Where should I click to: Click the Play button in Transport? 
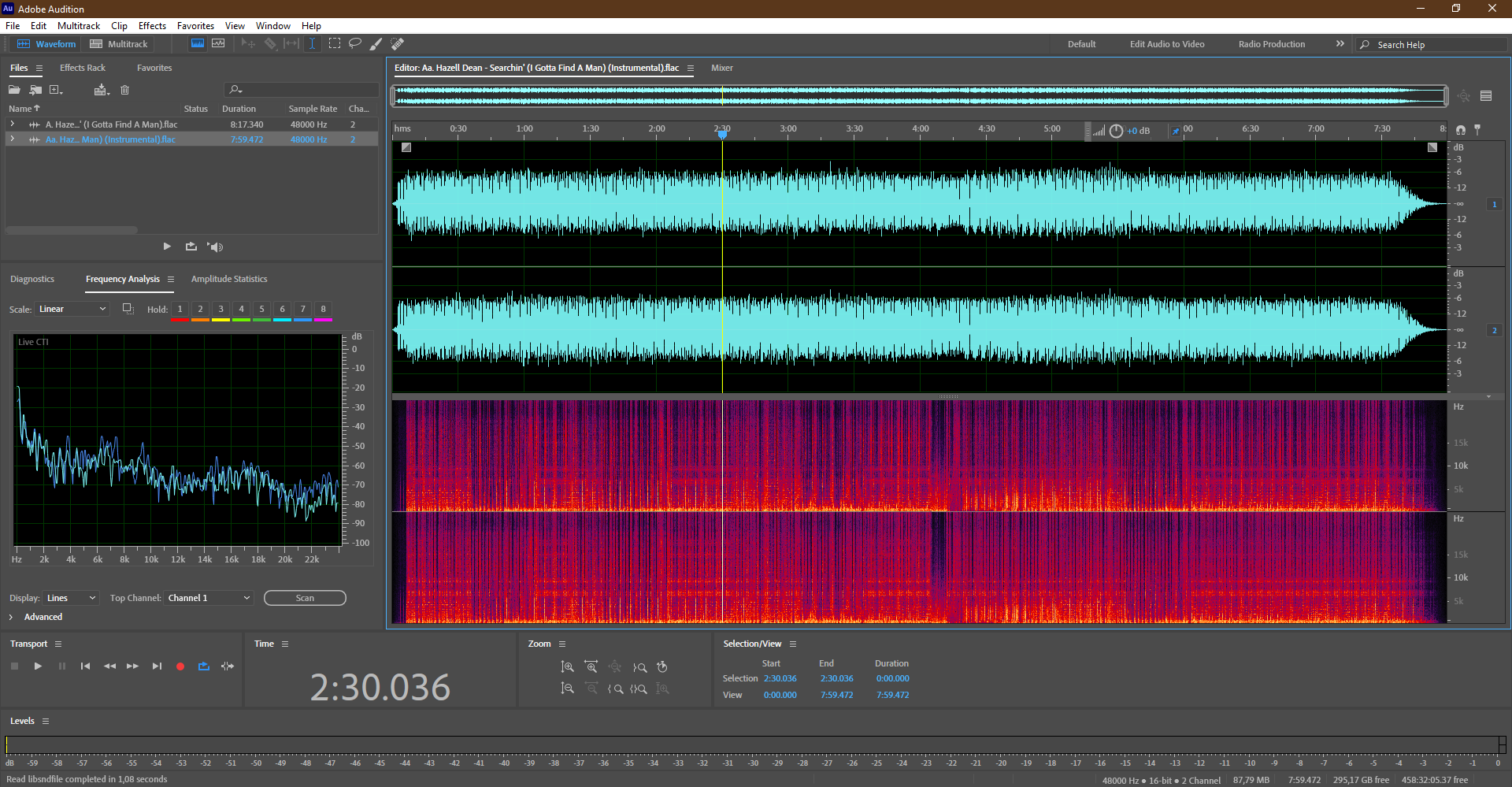[38, 666]
